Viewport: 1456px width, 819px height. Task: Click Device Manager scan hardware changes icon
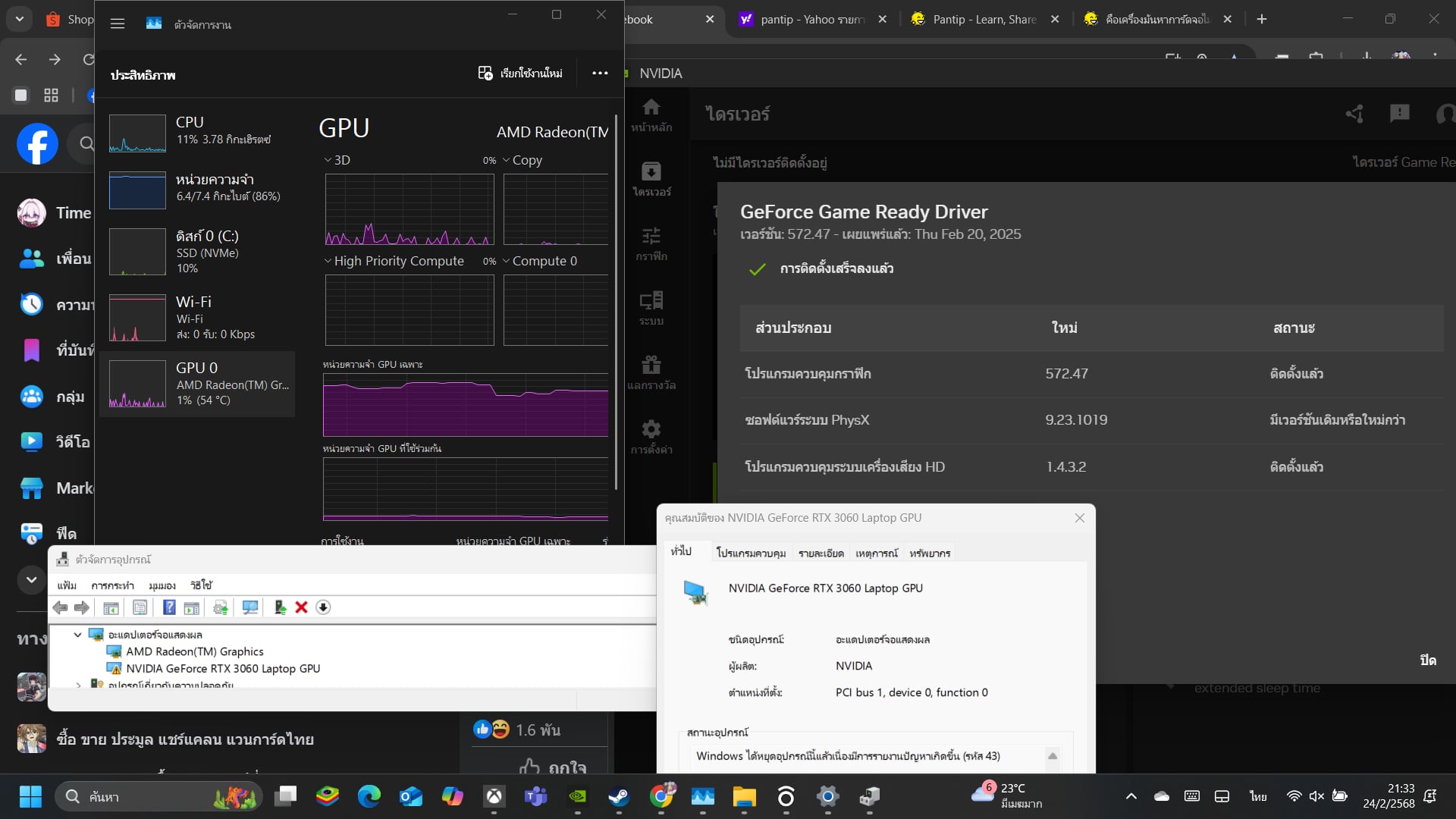pyautogui.click(x=250, y=607)
